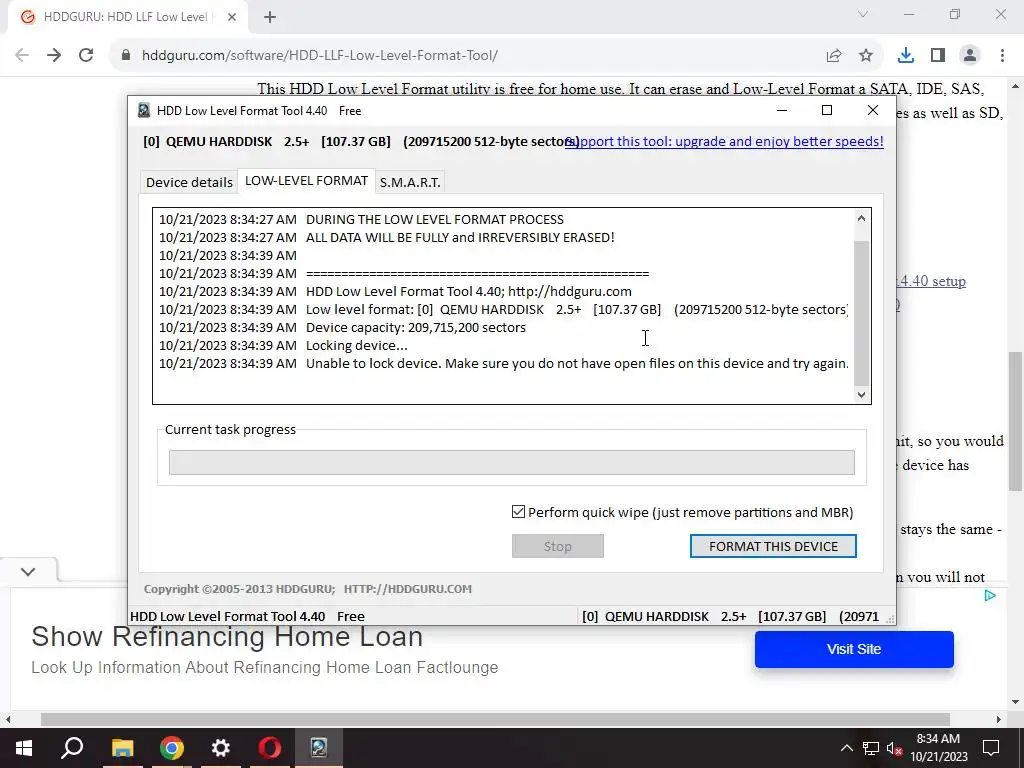Click the page scroll left arrow

(7, 719)
